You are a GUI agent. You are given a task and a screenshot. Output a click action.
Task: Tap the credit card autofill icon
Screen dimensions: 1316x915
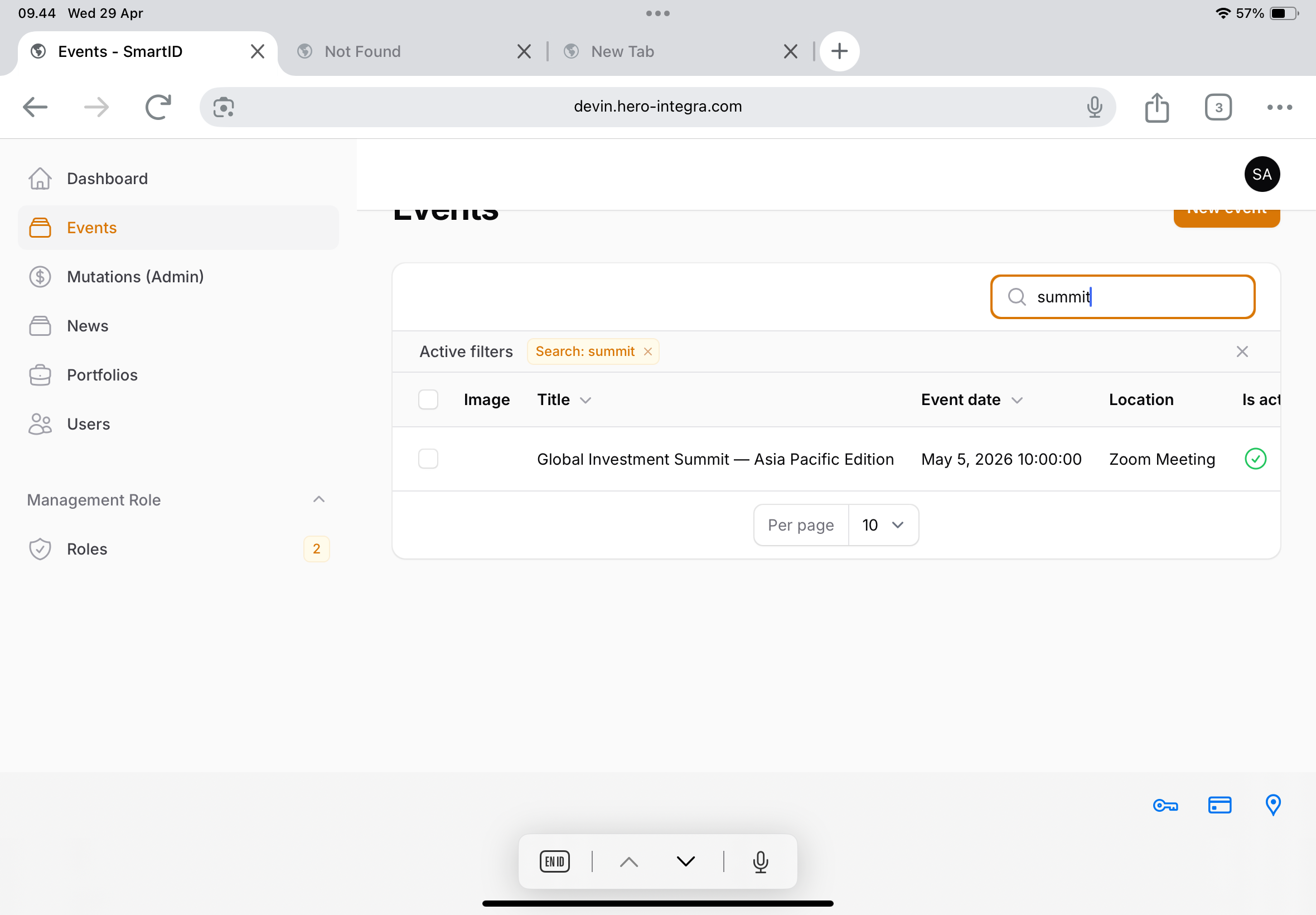1220,806
